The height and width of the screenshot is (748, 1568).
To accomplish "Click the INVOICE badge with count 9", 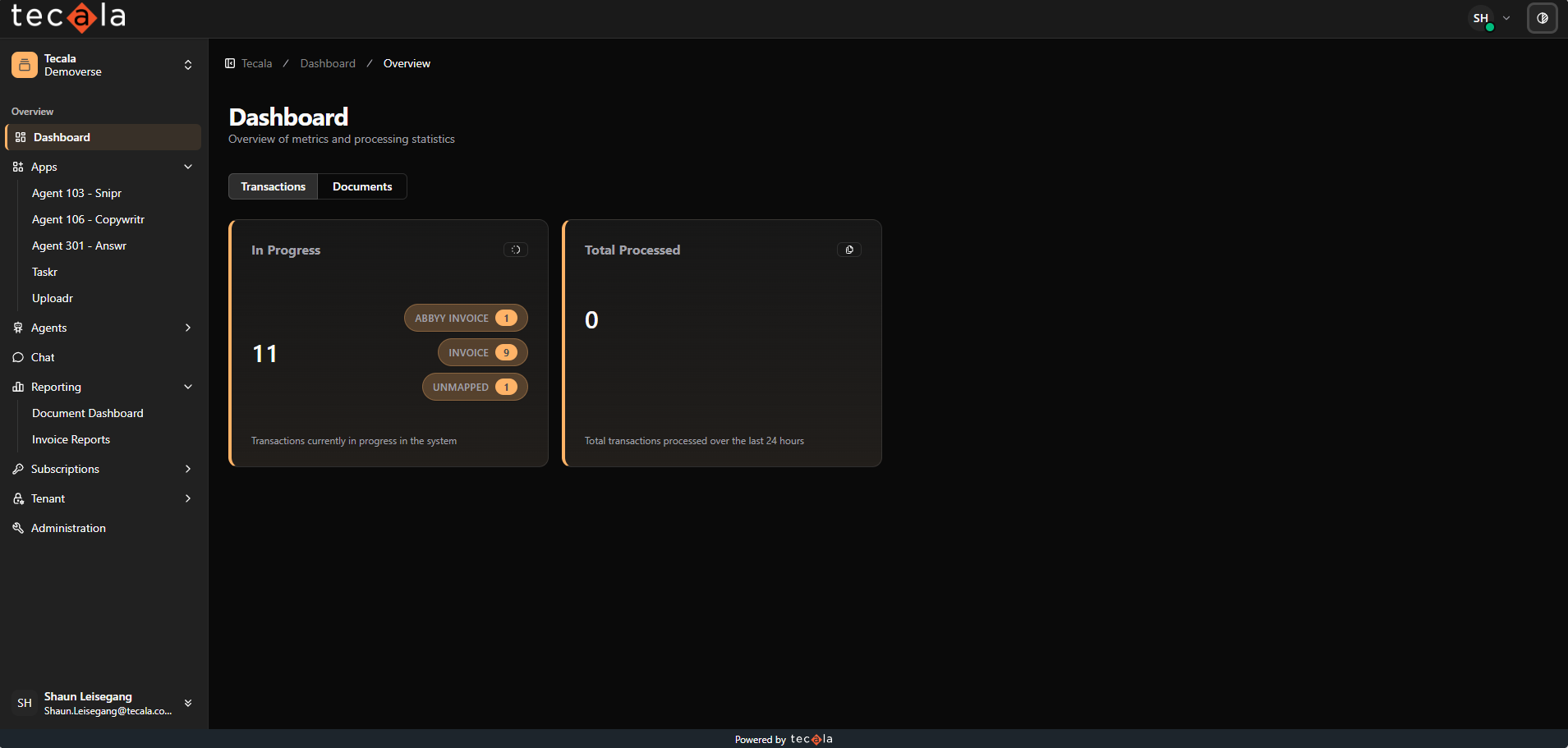I will (x=483, y=352).
